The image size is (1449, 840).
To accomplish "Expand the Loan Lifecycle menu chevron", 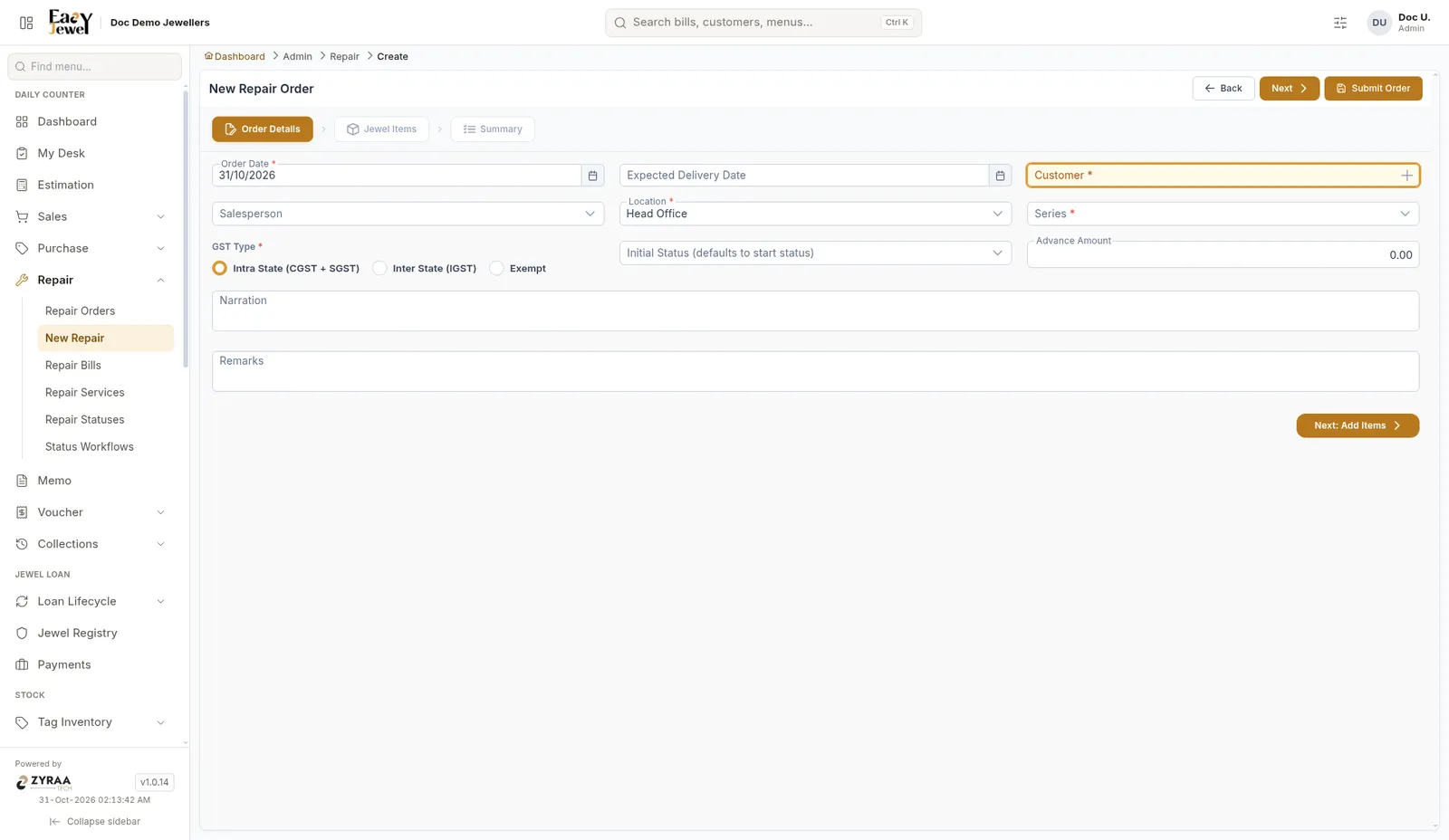I will [x=160, y=601].
